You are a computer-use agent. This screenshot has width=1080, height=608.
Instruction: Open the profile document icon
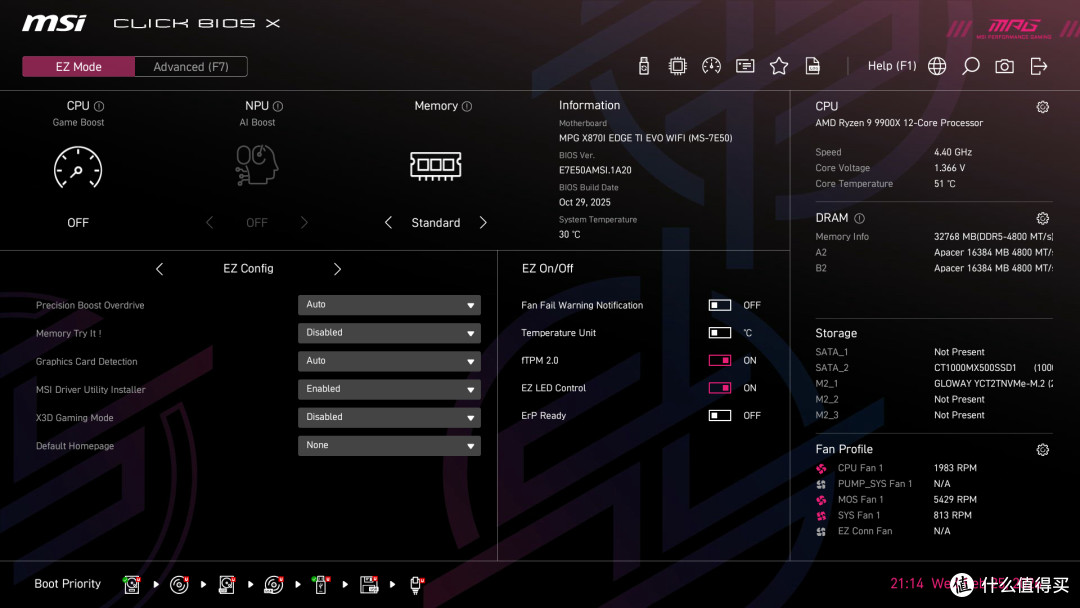click(813, 66)
